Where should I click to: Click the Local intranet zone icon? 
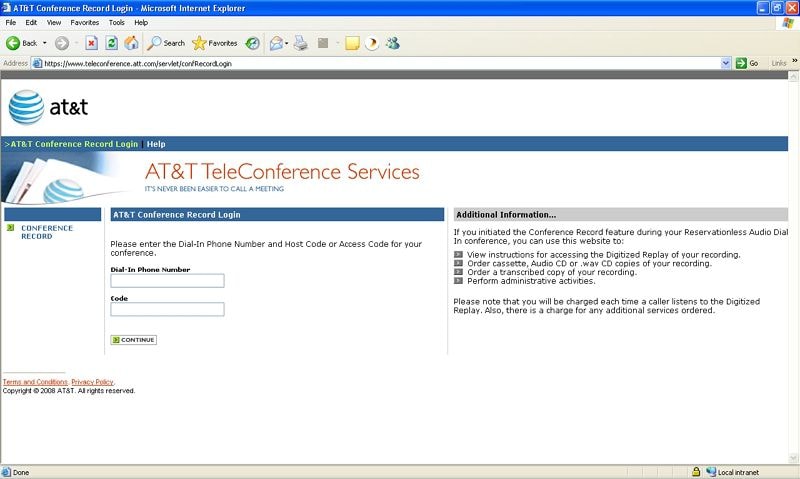pyautogui.click(x=711, y=472)
